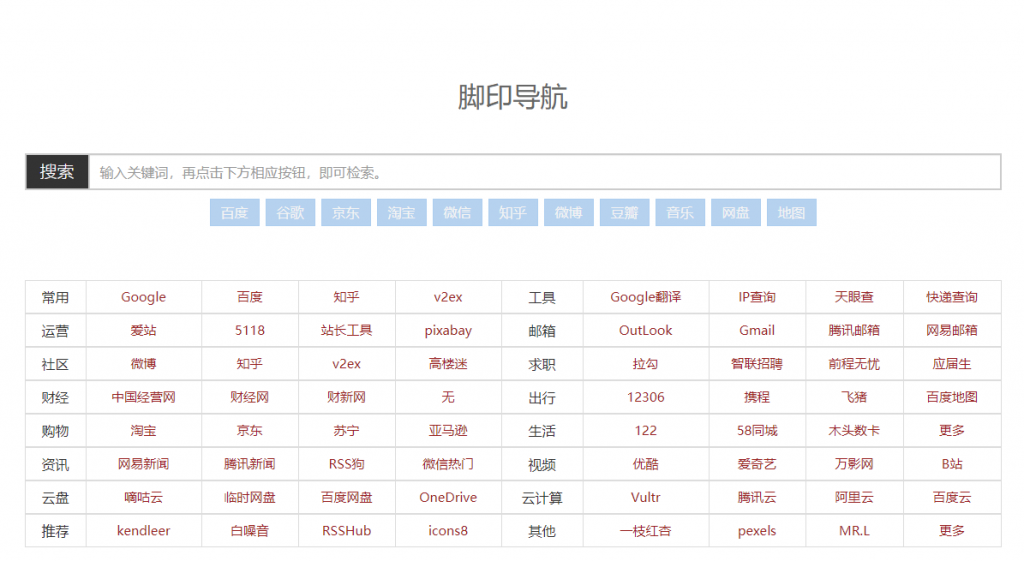The height and width of the screenshot is (561, 1024).
Task: Select the 网盘 search button
Action: tap(735, 213)
